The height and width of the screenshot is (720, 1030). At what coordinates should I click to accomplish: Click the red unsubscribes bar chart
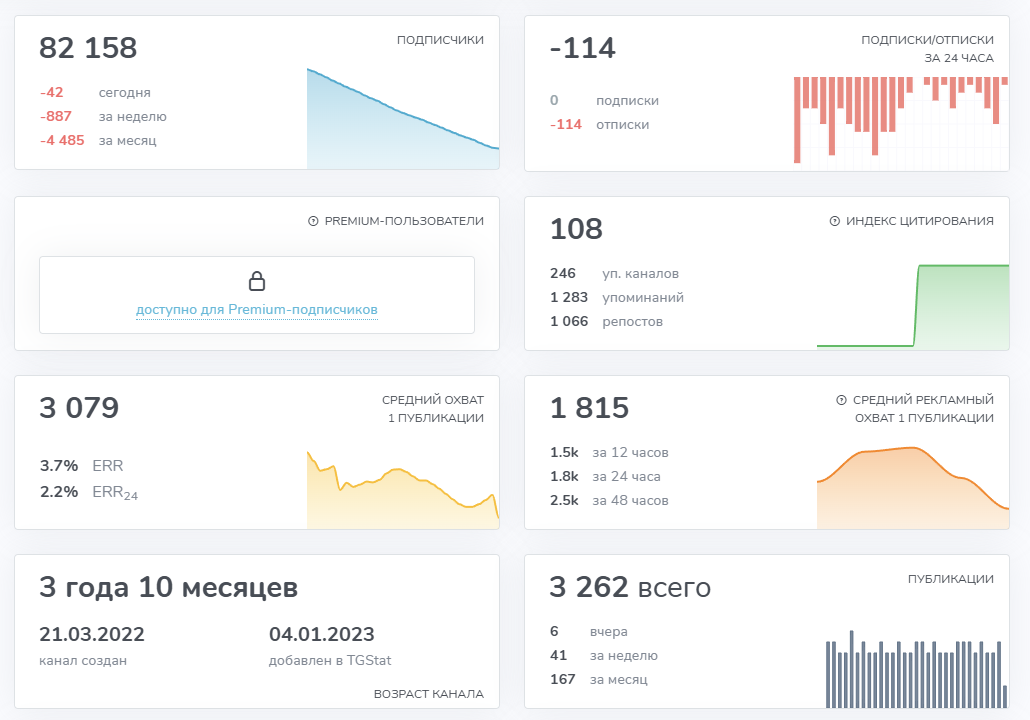pos(901,120)
